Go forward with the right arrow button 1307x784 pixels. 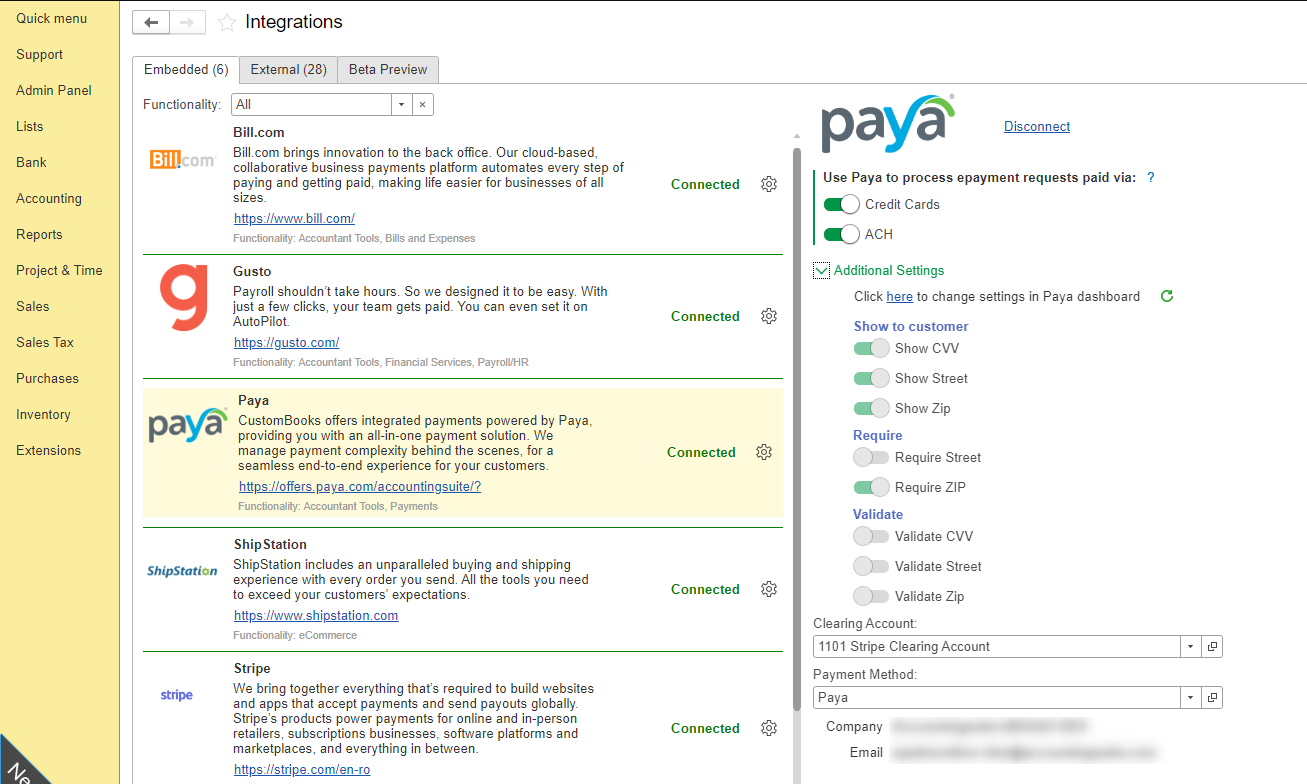tap(187, 22)
